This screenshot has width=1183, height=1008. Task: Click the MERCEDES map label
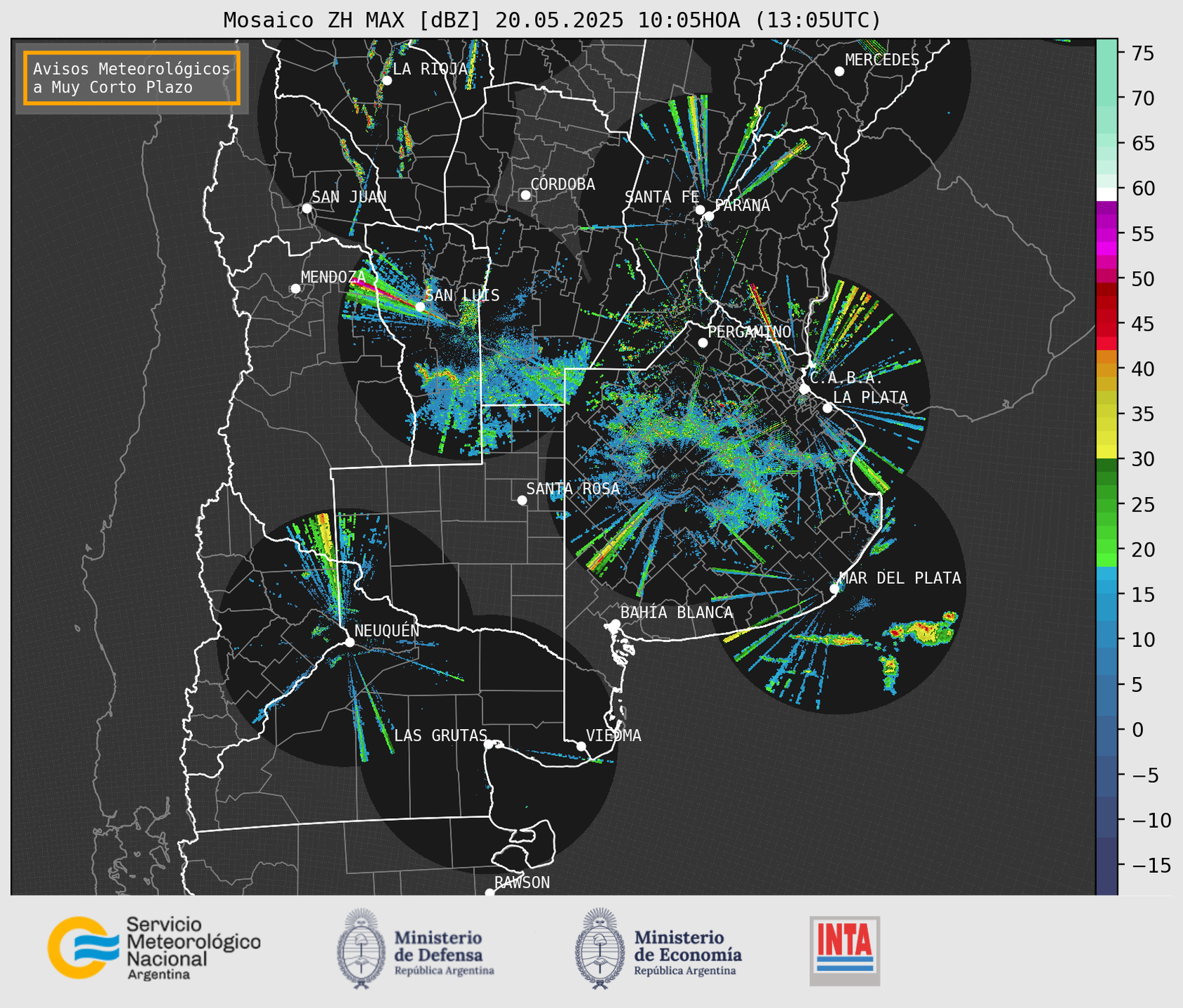[882, 60]
